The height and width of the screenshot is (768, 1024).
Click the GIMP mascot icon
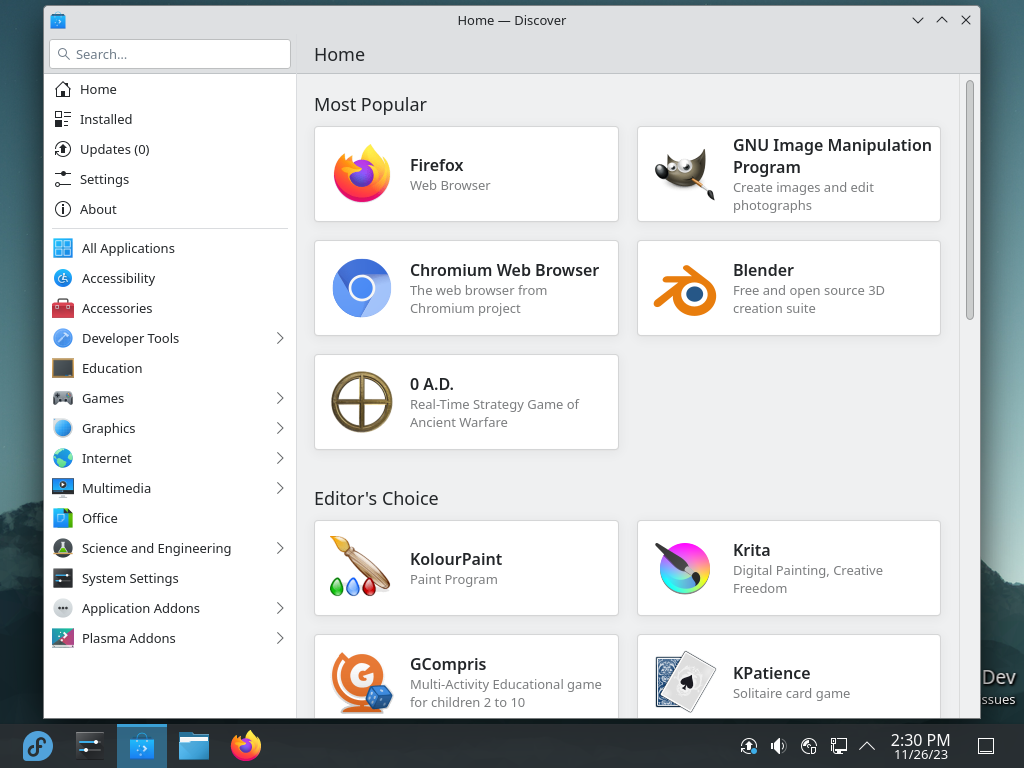tap(684, 174)
